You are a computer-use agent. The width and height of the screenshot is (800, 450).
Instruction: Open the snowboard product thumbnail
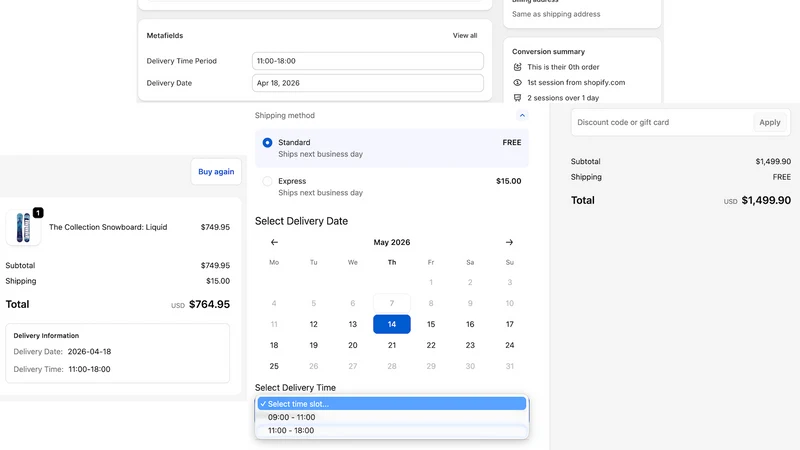[x=23, y=227]
